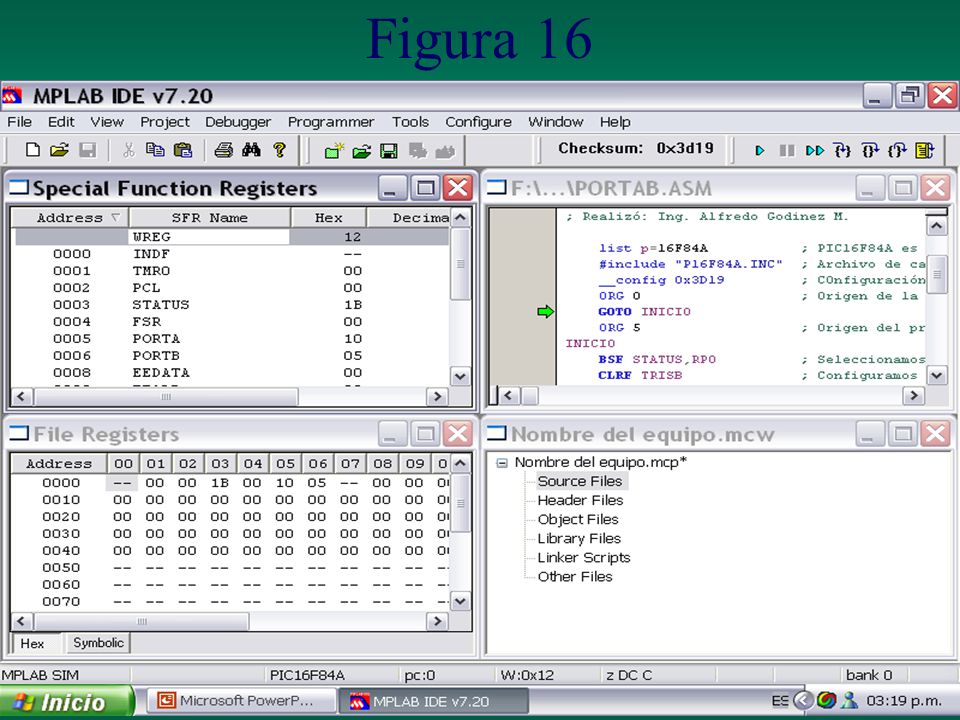The image size is (960, 720).
Task: Click the MPLAB IDE title bar logo icon
Action: (12, 96)
